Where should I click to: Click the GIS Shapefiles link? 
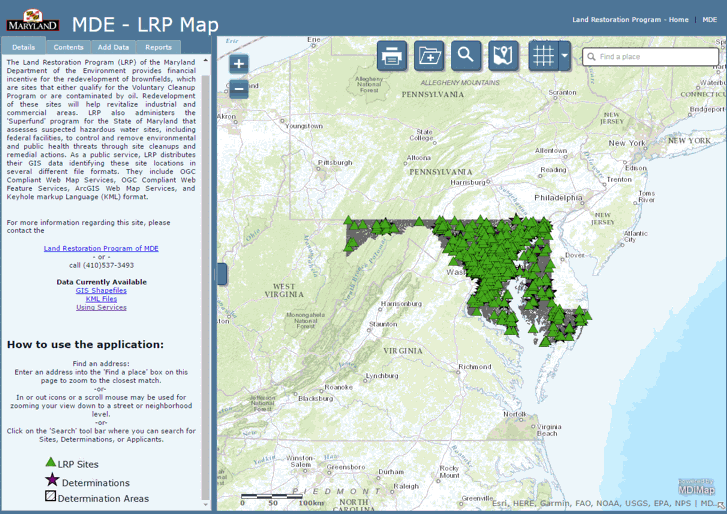[x=101, y=290]
